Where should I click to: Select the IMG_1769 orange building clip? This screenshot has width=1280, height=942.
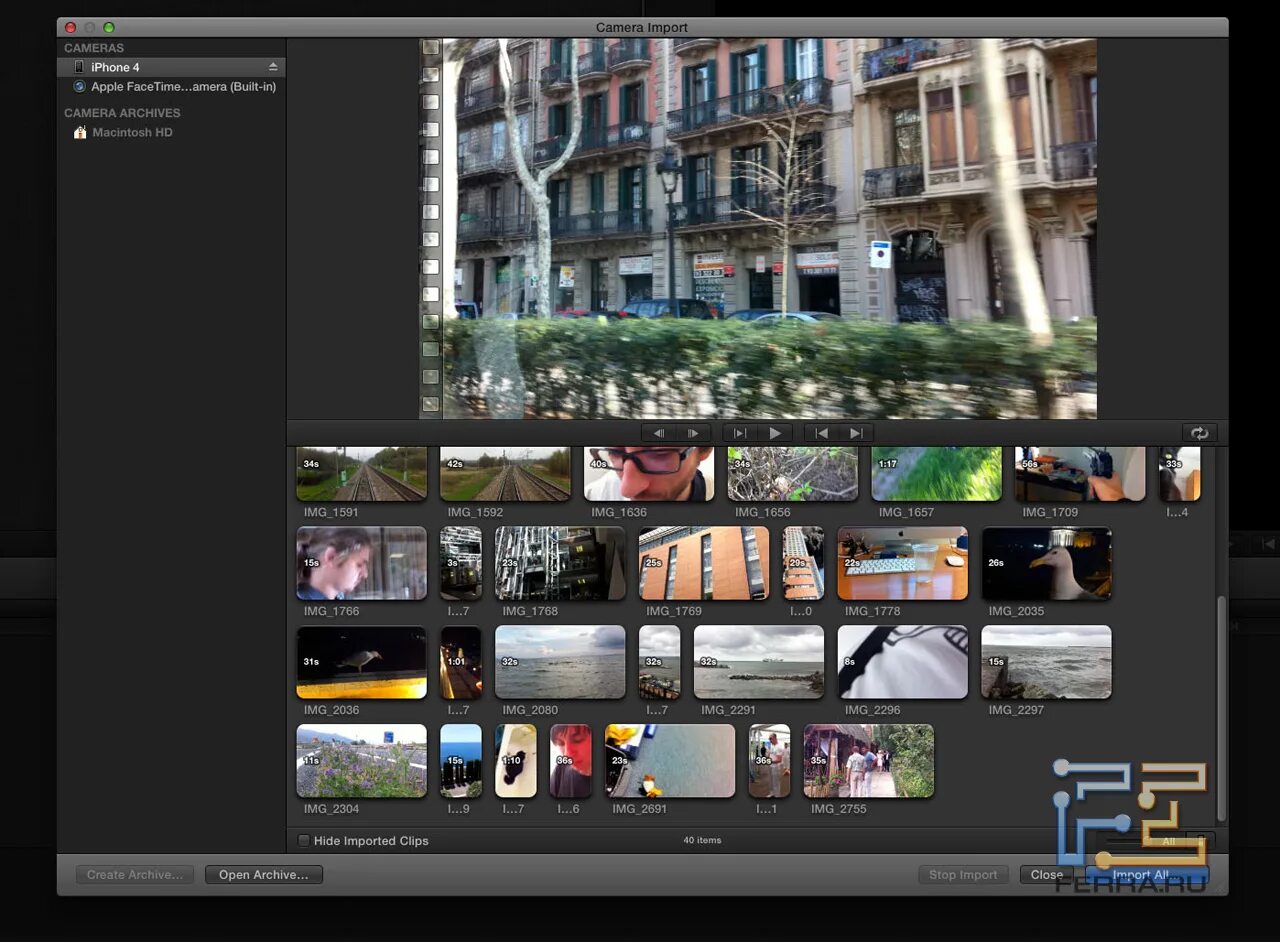click(704, 564)
